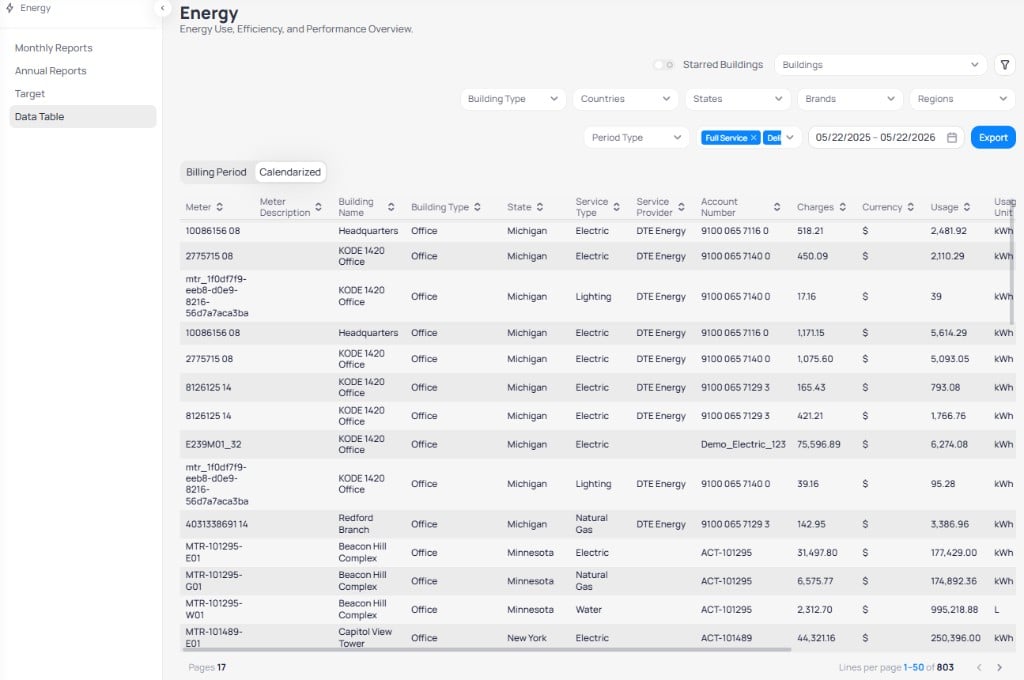This screenshot has height=680, width=1024.
Task: Select Redford Branch building name
Action: 355,524
